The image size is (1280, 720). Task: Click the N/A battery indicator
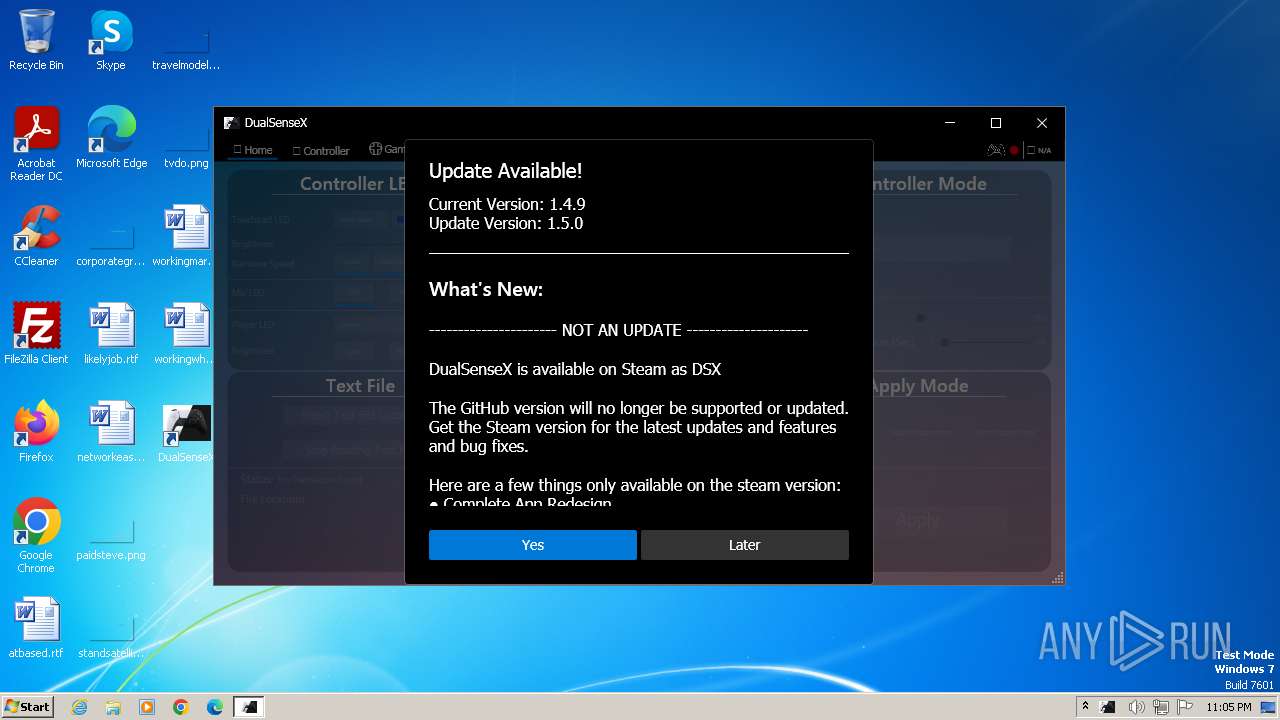click(x=1039, y=150)
